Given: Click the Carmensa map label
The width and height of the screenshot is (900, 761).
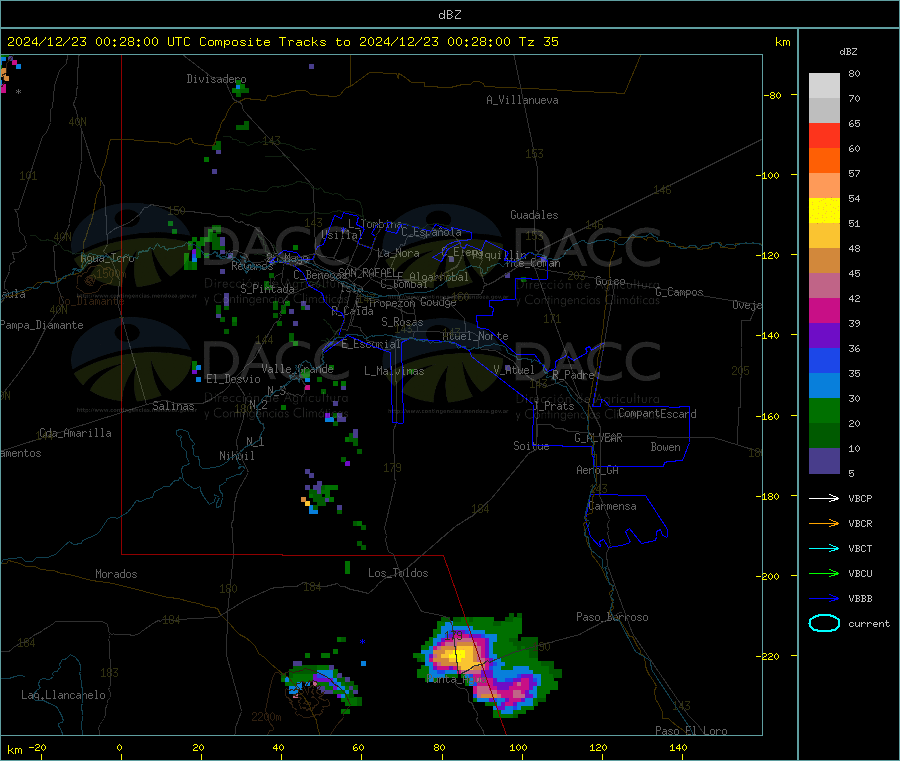Looking at the screenshot, I should [612, 506].
